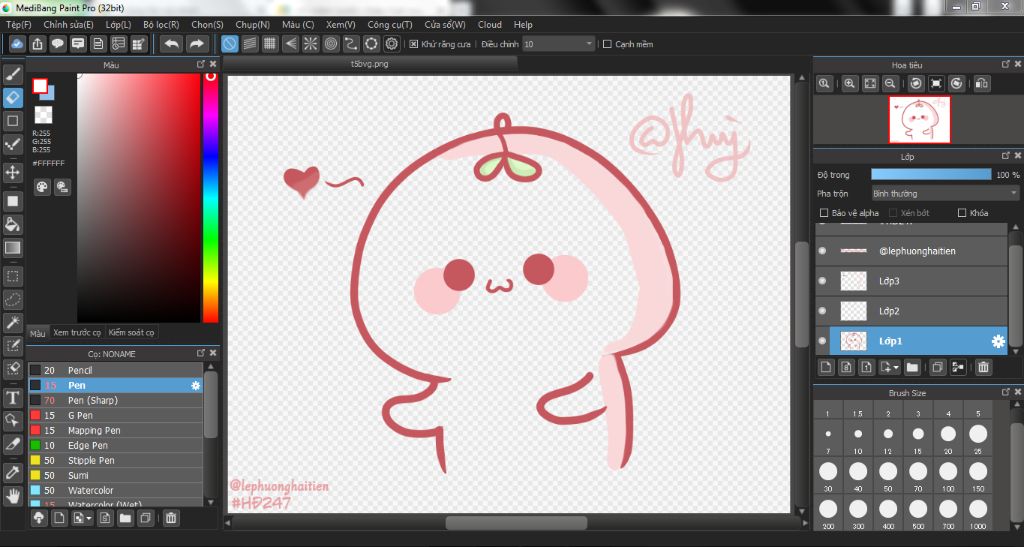Open the Pen brush settings gear
This screenshot has width=1024, height=547.
click(195, 386)
